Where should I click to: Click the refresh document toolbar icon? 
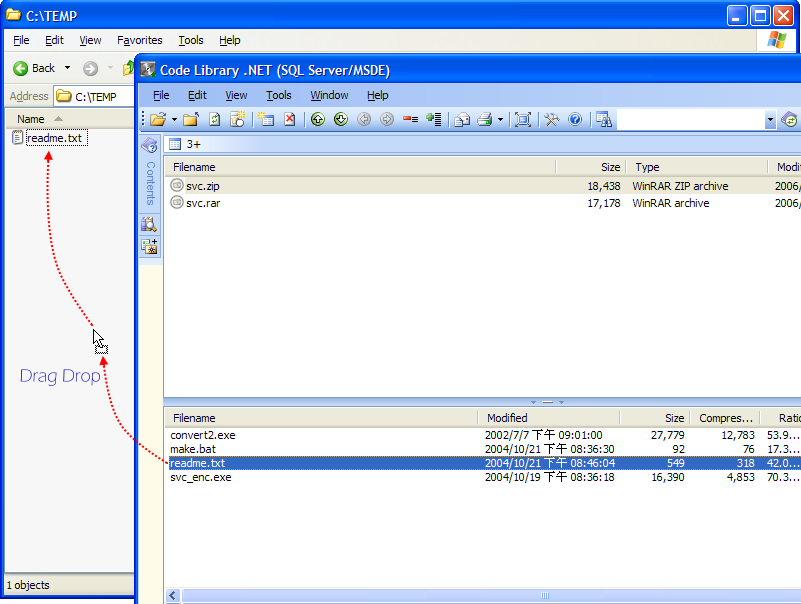[215, 120]
